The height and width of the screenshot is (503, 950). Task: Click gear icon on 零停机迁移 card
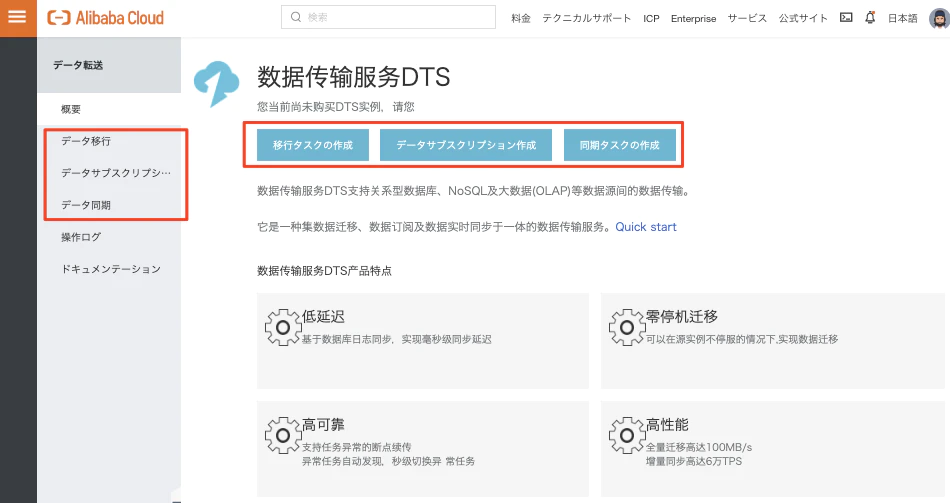coord(627,328)
